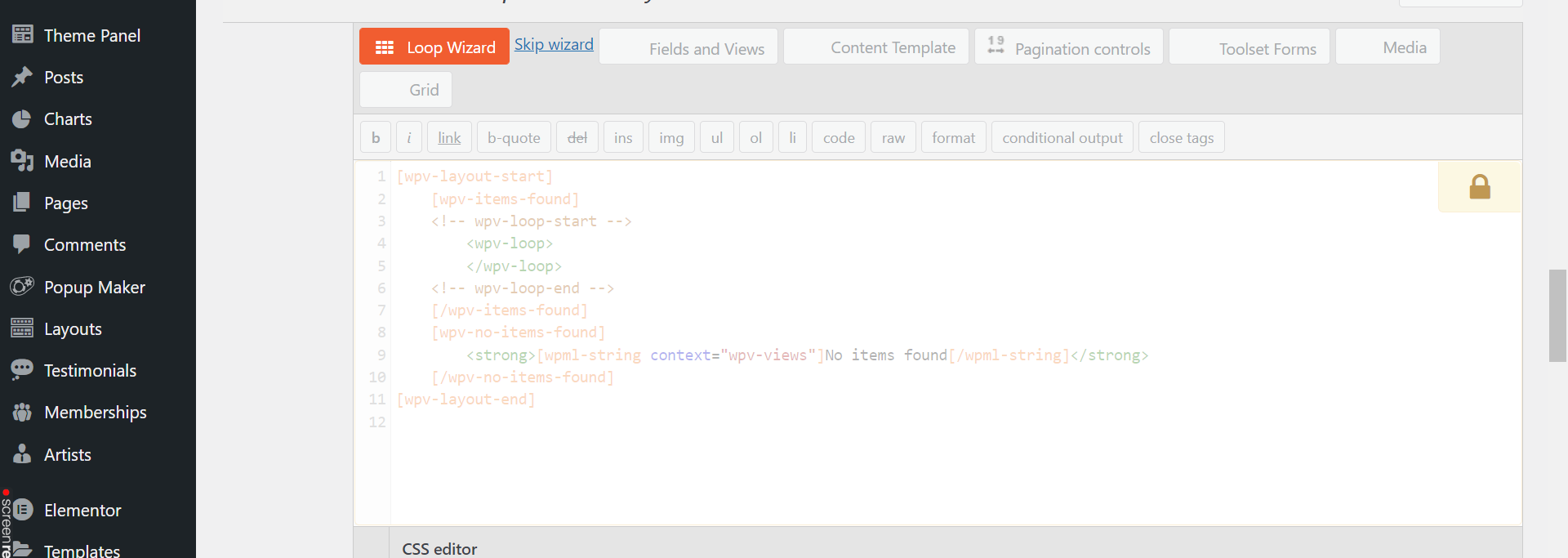Click the [wpv-layout-end] code line
This screenshot has height=558, width=1568.
[x=465, y=400]
